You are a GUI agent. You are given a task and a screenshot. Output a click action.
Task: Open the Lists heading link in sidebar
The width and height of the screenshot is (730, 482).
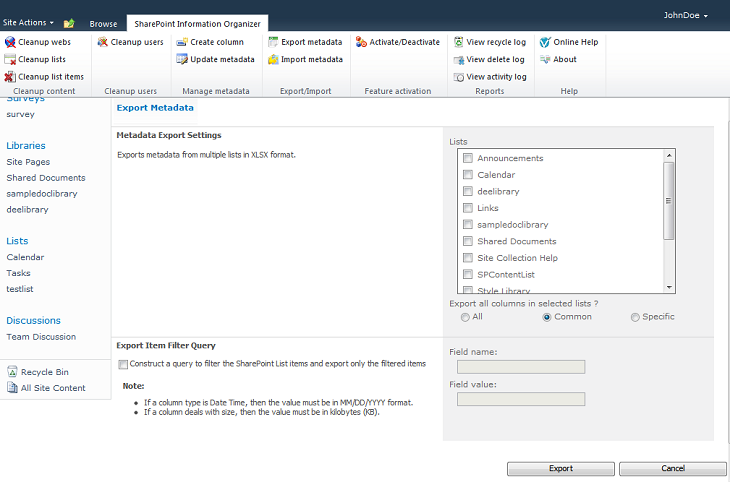click(17, 241)
